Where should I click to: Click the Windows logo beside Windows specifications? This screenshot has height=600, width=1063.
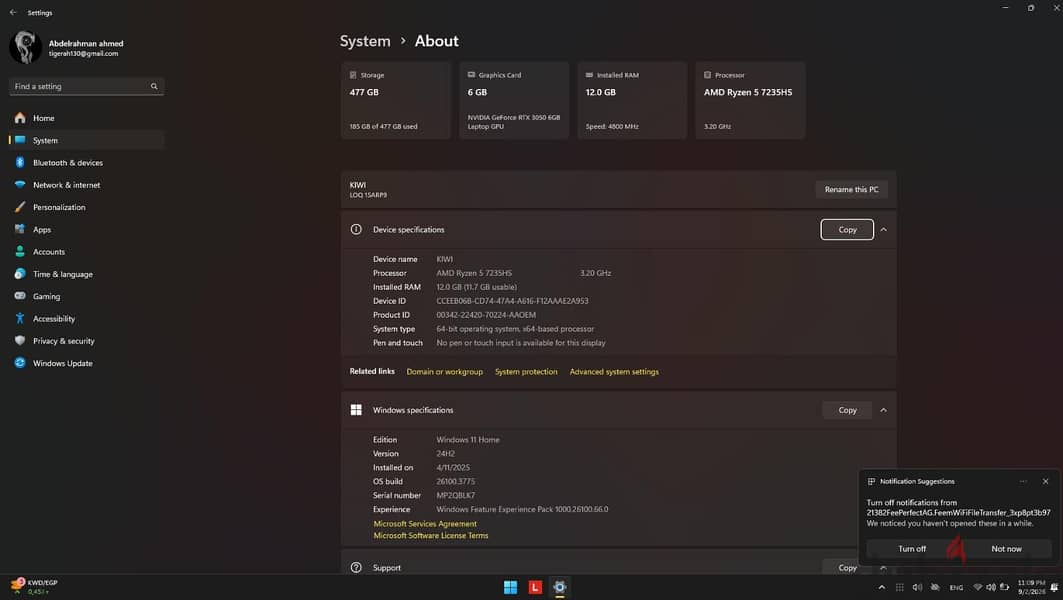click(x=356, y=409)
